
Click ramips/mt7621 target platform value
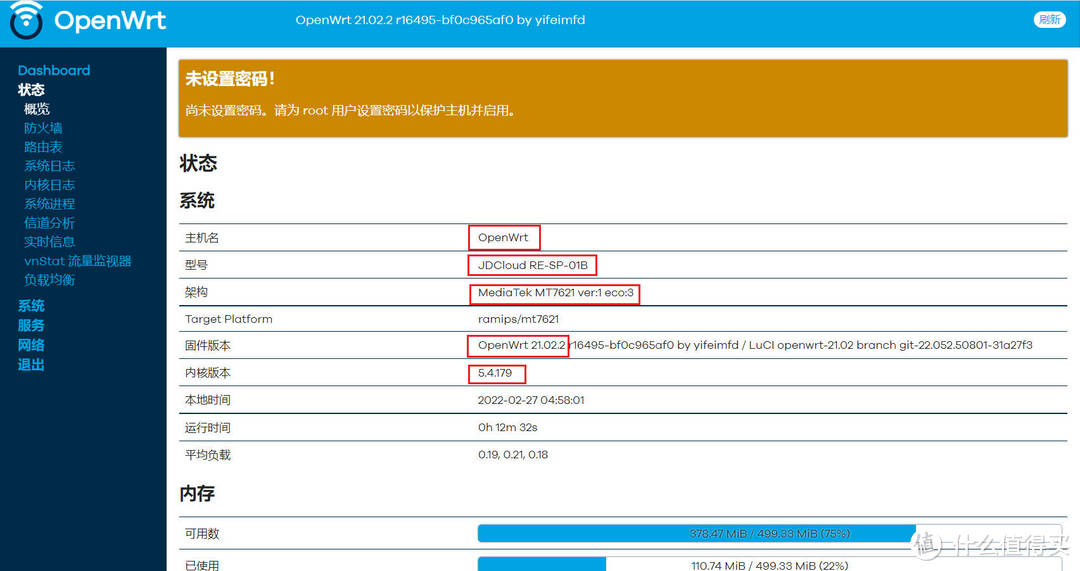[518, 319]
